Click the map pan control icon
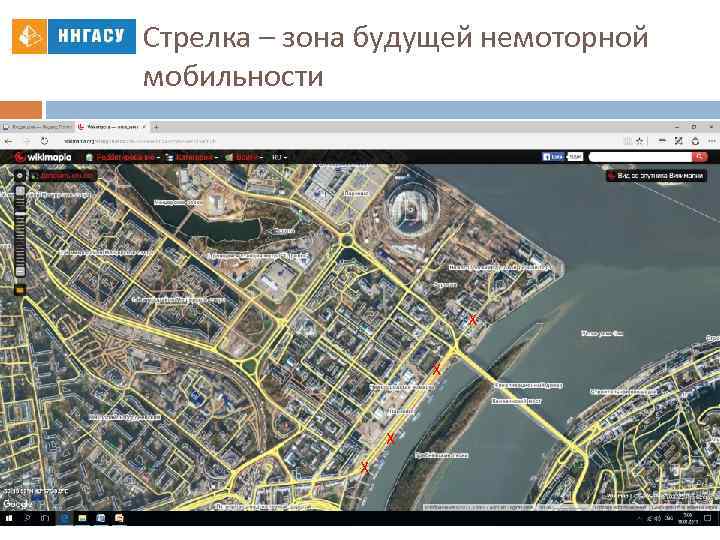The height and width of the screenshot is (540, 720). click(20, 175)
